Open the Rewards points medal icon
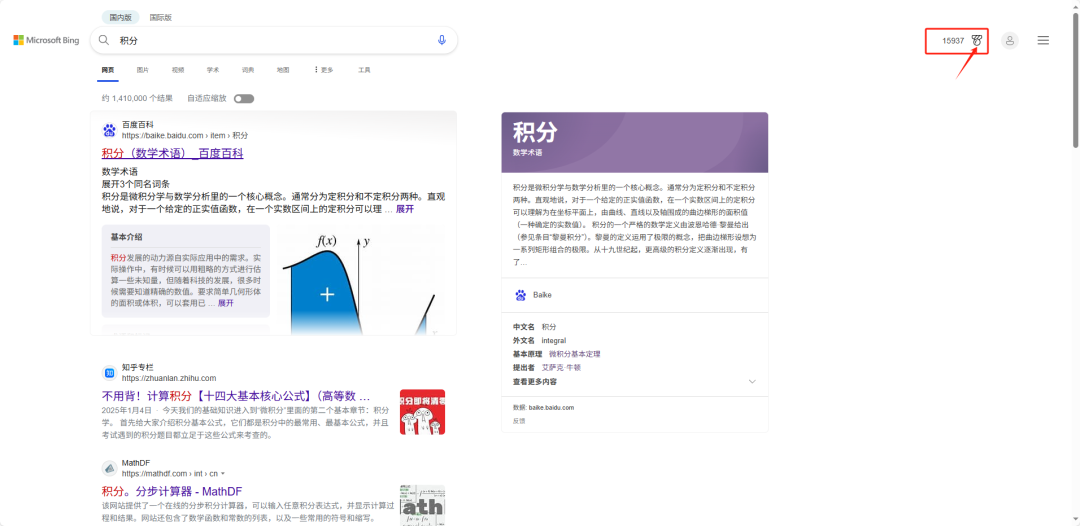Screen dimensions: 1080x526 (977, 40)
